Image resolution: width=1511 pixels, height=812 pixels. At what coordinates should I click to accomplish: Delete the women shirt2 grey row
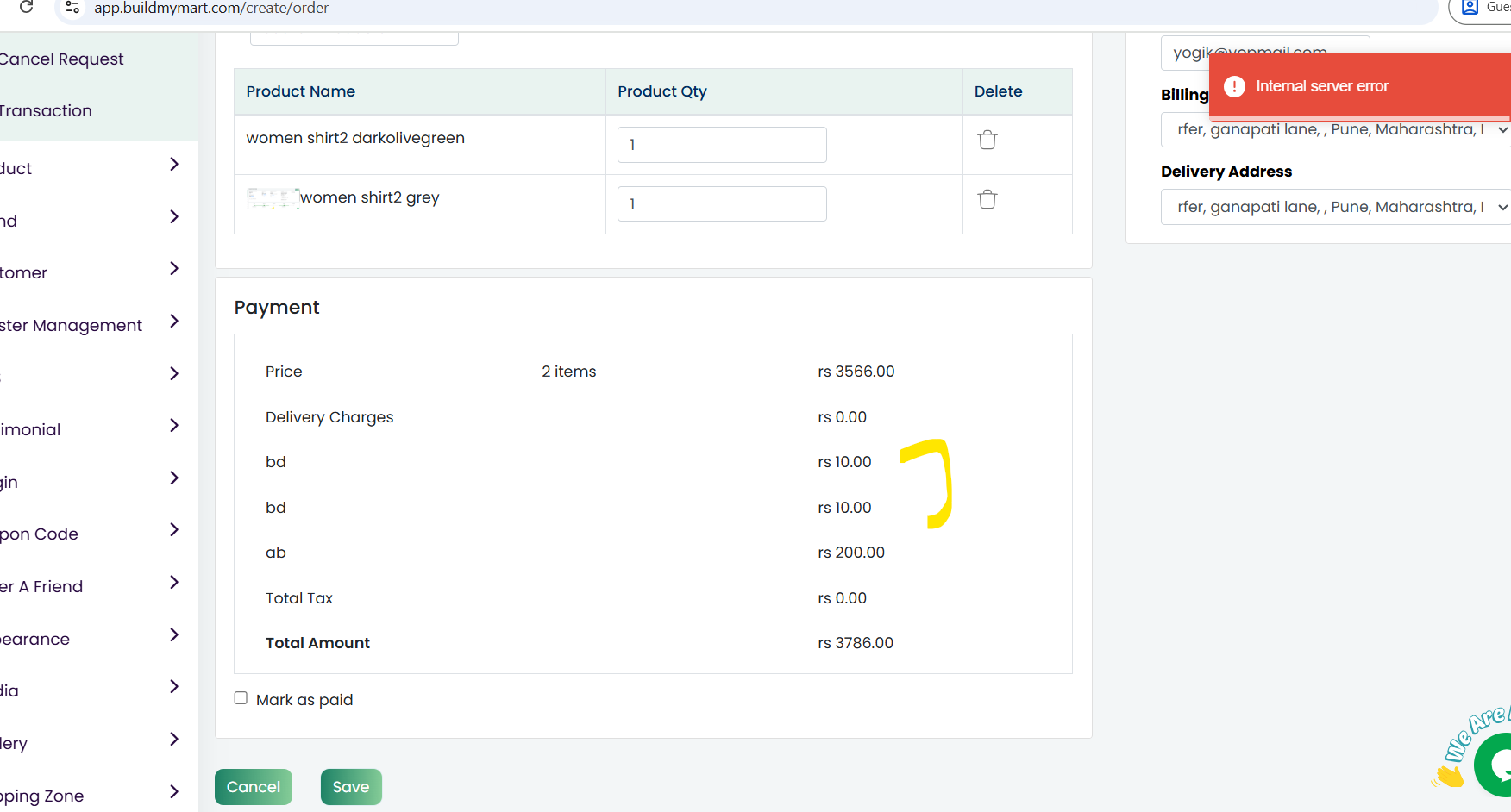tap(987, 199)
